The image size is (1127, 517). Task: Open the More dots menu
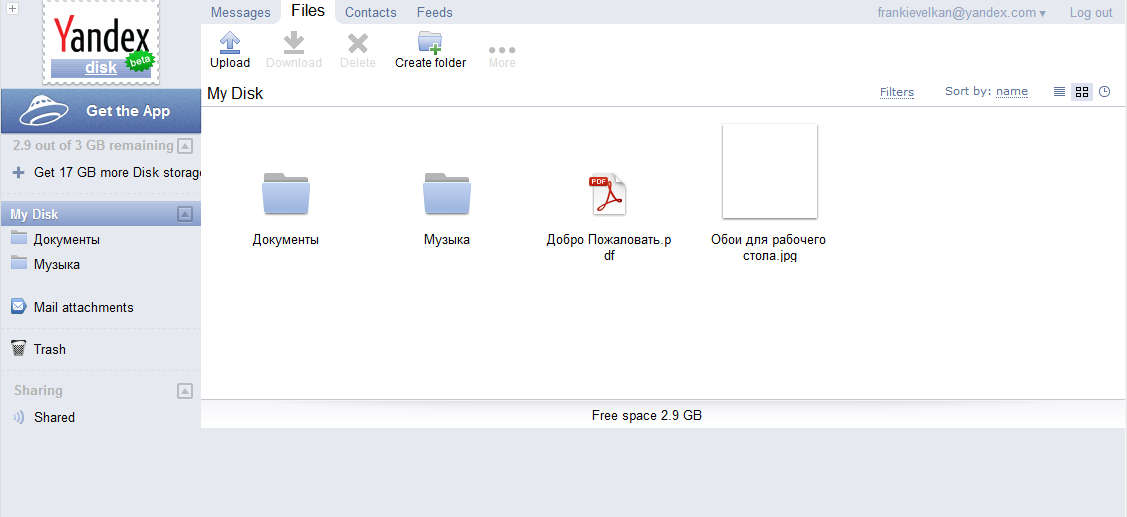pyautogui.click(x=502, y=50)
